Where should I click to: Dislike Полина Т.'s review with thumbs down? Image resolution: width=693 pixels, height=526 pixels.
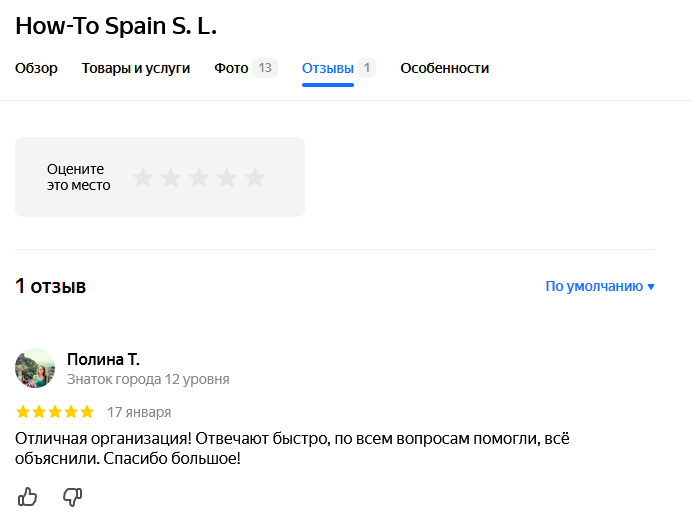72,496
